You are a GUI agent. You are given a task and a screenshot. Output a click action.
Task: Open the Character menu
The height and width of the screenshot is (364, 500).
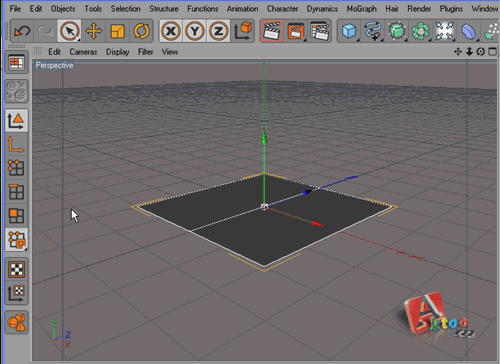(282, 9)
